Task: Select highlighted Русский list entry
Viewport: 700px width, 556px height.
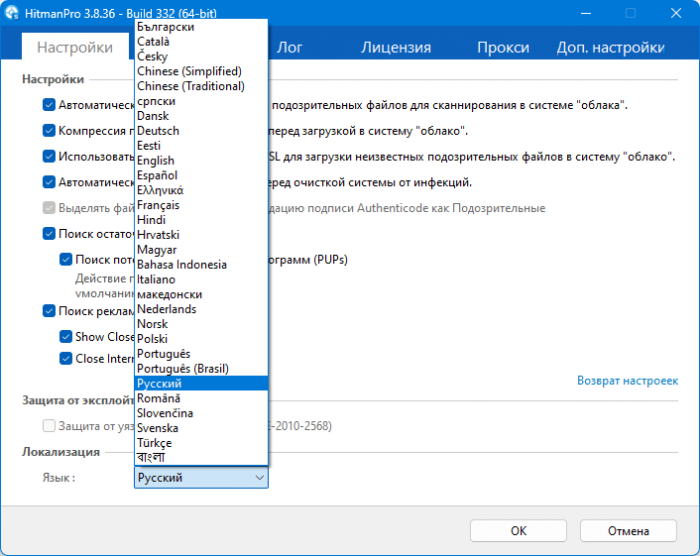Action: pyautogui.click(x=201, y=383)
